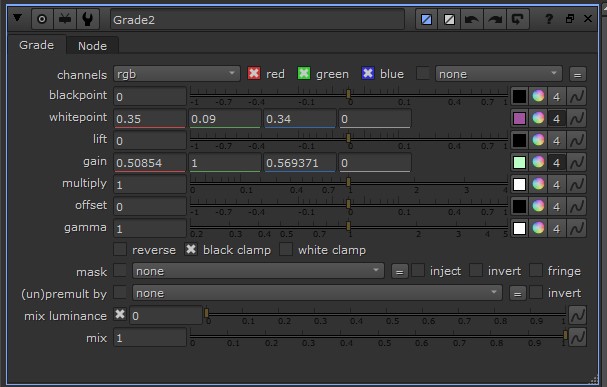This screenshot has height=387, width=607.
Task: Click gain blue value 0.569371
Action: (300, 163)
